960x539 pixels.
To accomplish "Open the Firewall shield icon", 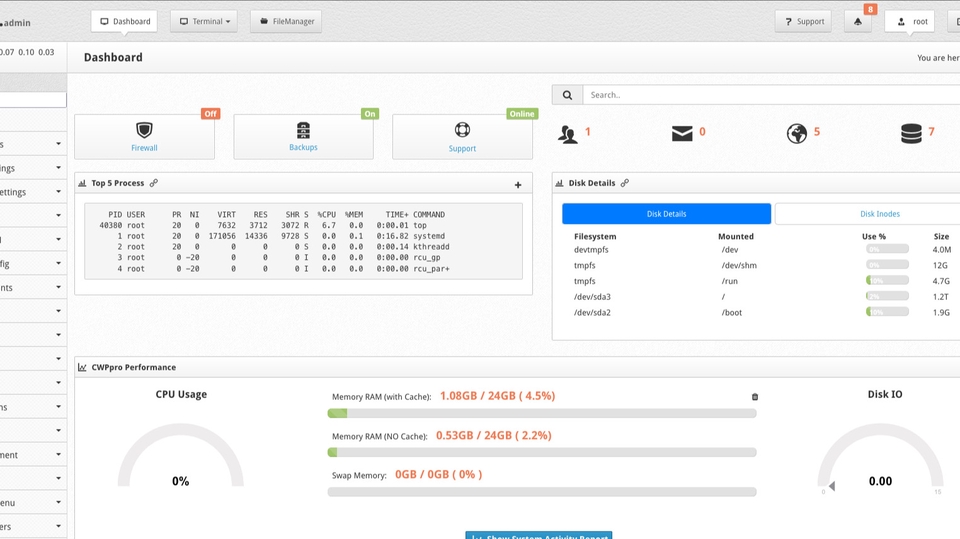I will tap(144, 130).
